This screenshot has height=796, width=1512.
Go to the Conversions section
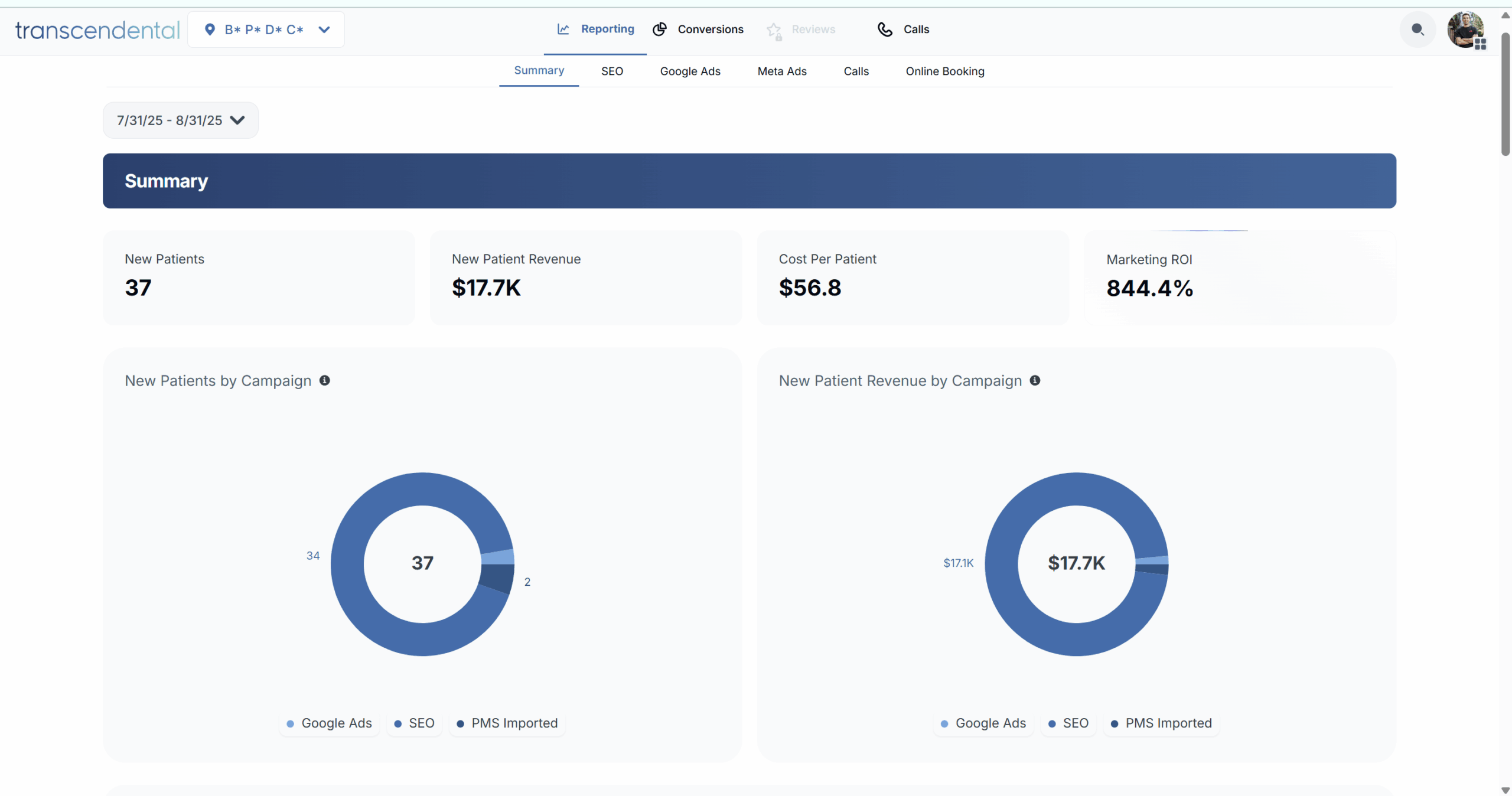(x=710, y=29)
